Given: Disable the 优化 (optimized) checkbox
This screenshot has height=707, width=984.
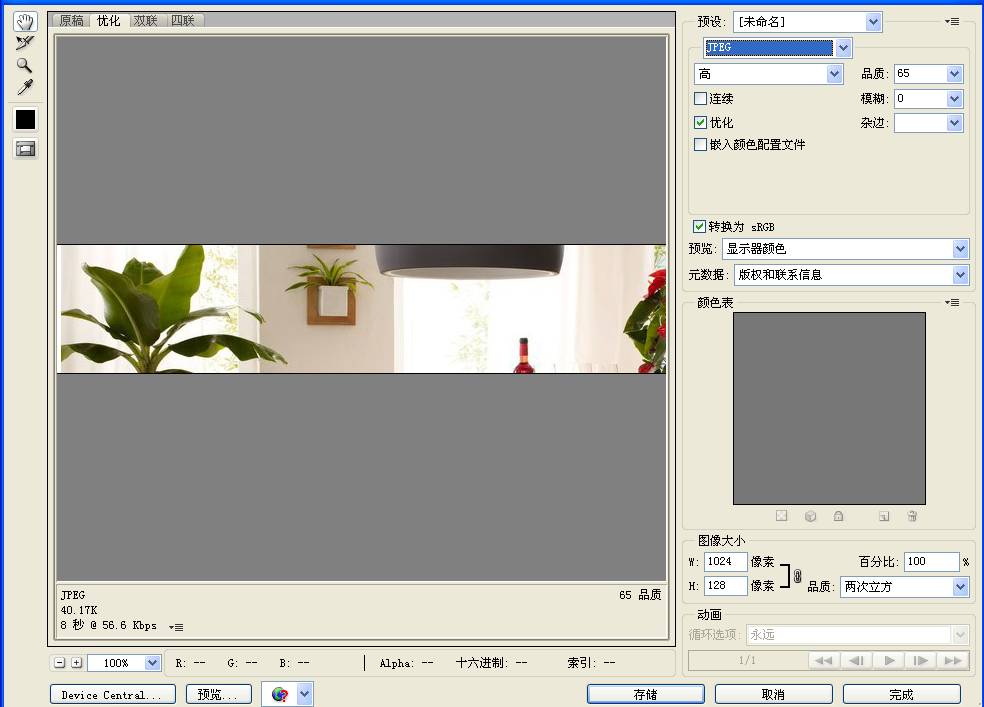Looking at the screenshot, I should (x=700, y=122).
